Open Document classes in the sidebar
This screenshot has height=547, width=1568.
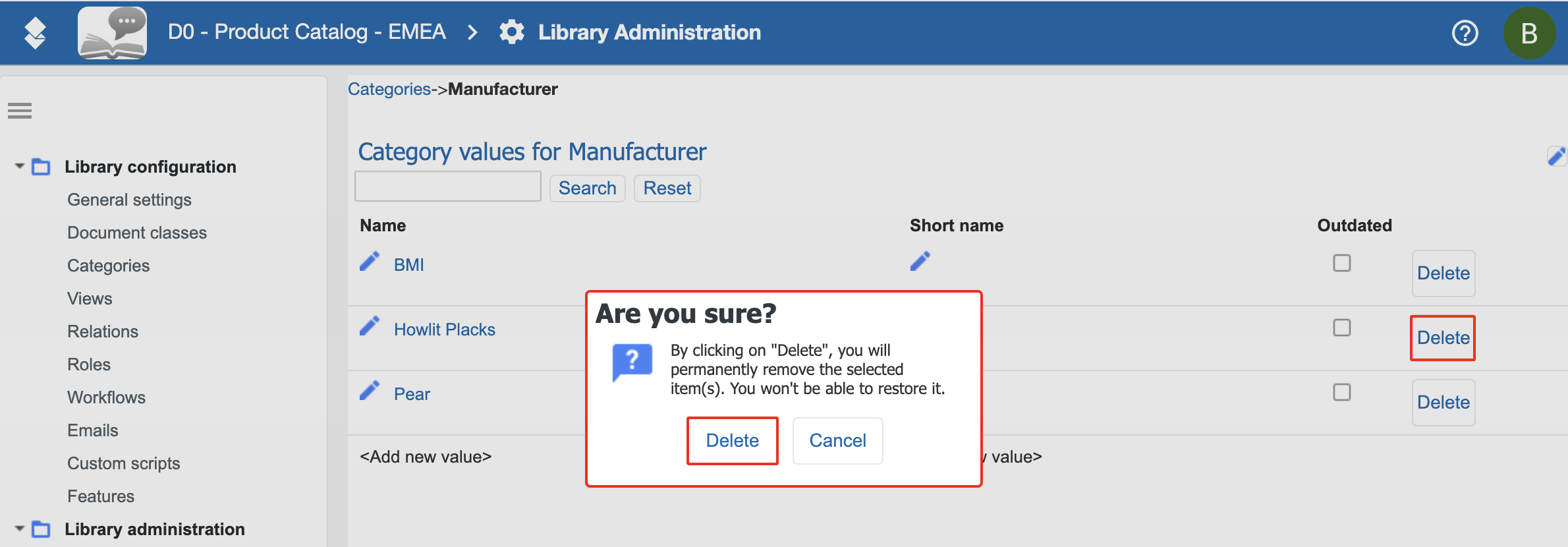tap(137, 233)
